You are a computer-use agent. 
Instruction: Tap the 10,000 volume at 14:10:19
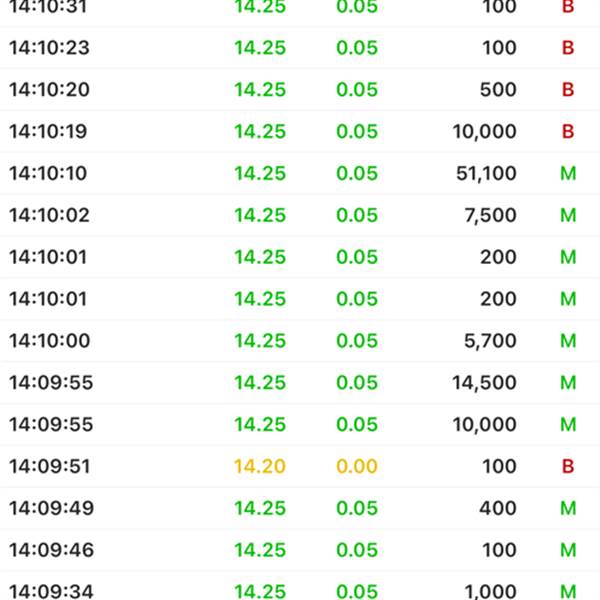click(x=484, y=132)
